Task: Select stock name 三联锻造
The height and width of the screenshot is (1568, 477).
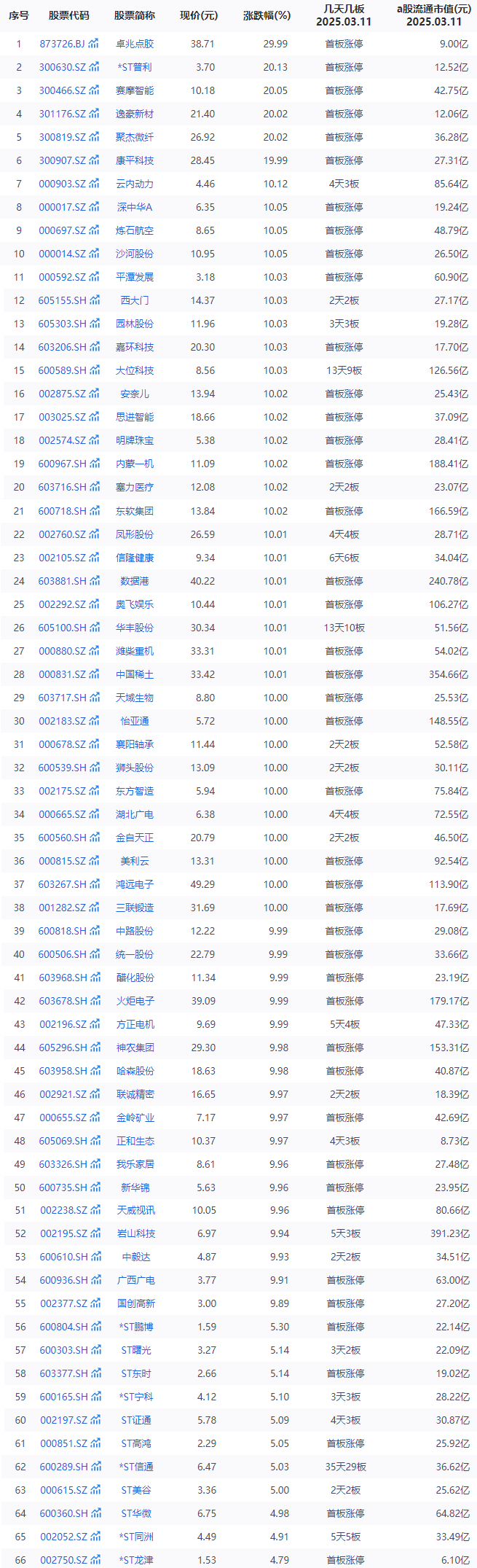Action: click(135, 908)
